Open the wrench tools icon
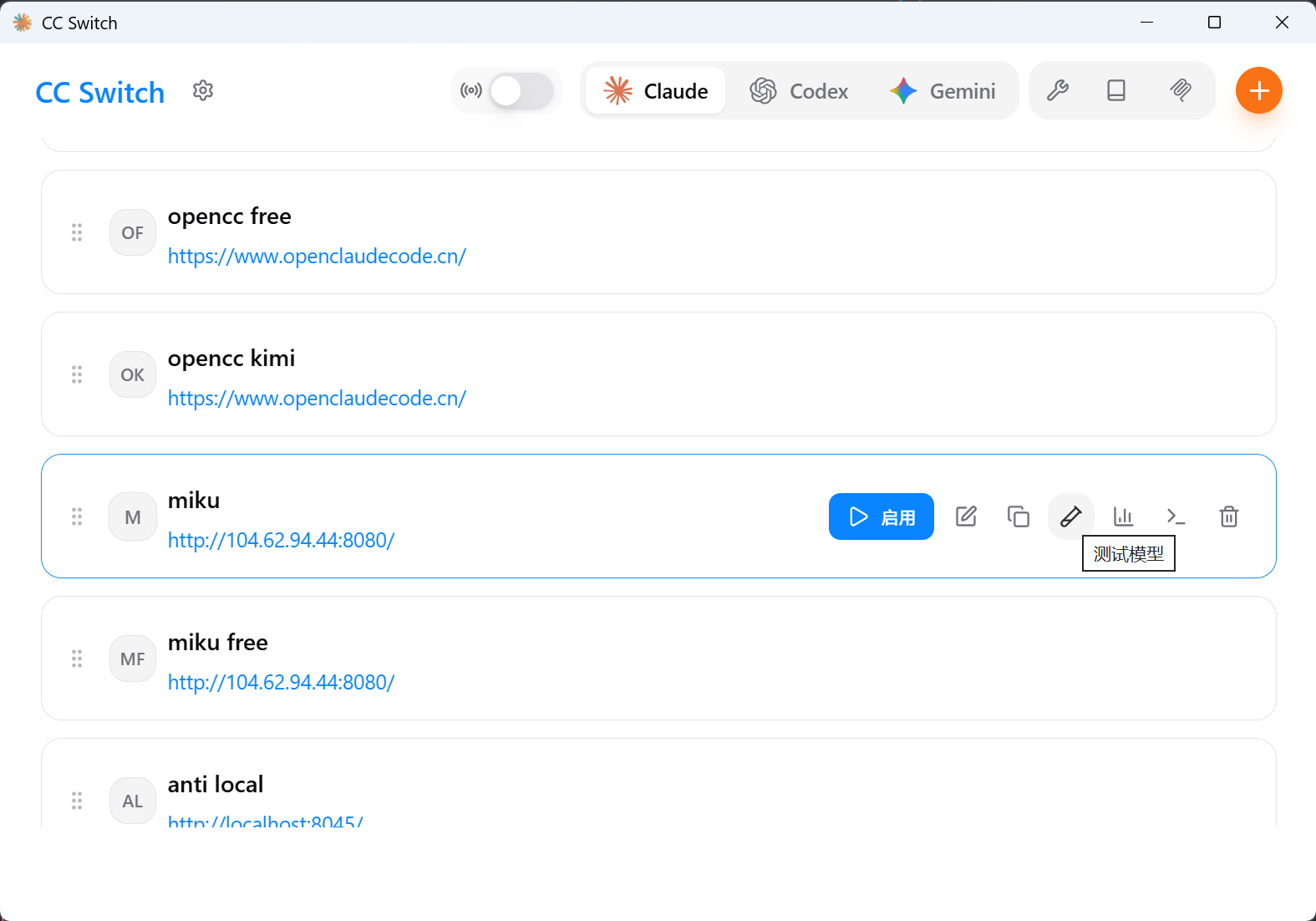 1058,90
